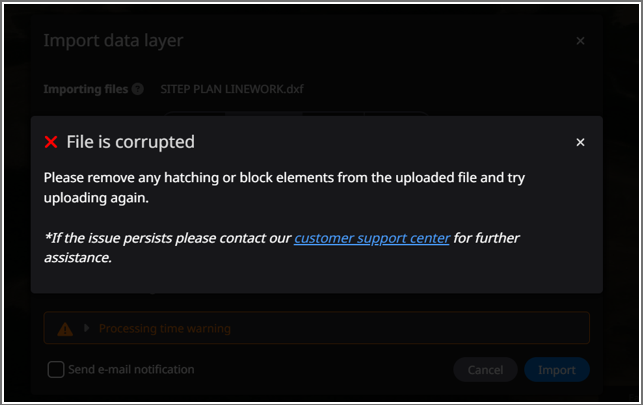Click the Importing files label

point(85,89)
